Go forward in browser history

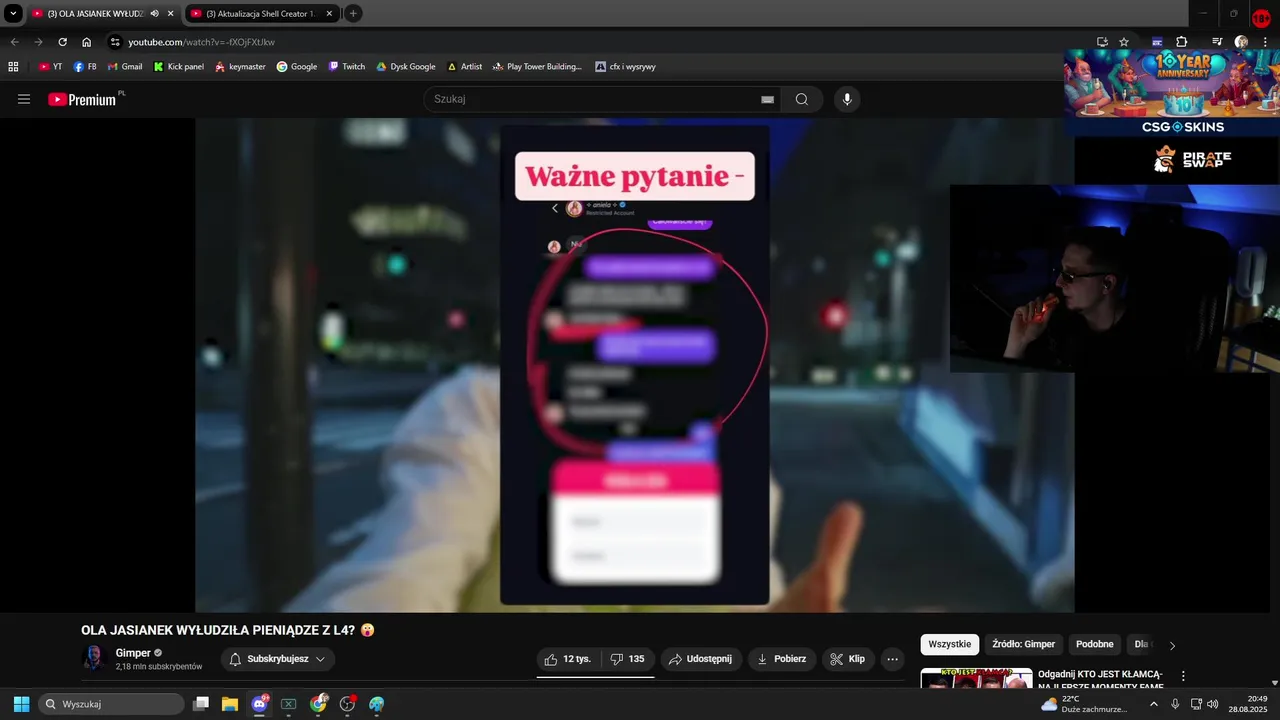point(38,42)
